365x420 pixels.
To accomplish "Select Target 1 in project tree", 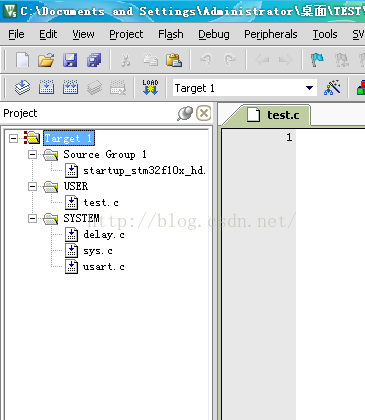I will point(69,138).
